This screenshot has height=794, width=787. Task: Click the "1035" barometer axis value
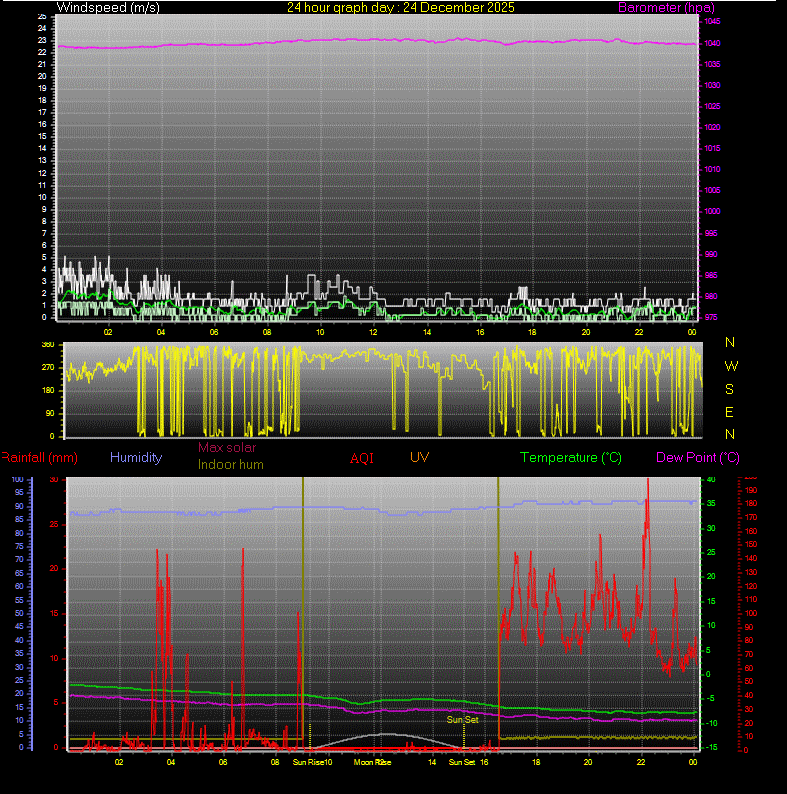(x=712, y=64)
